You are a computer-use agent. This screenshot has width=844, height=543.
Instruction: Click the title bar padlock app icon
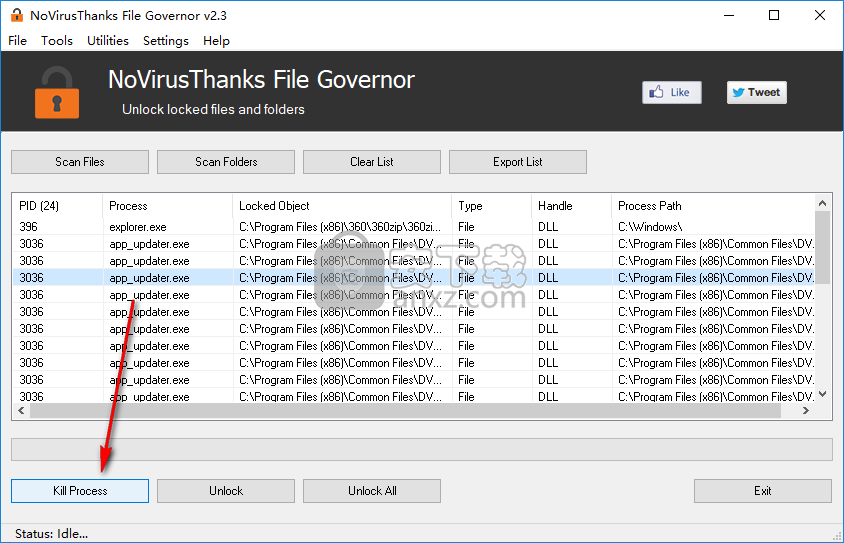click(17, 15)
